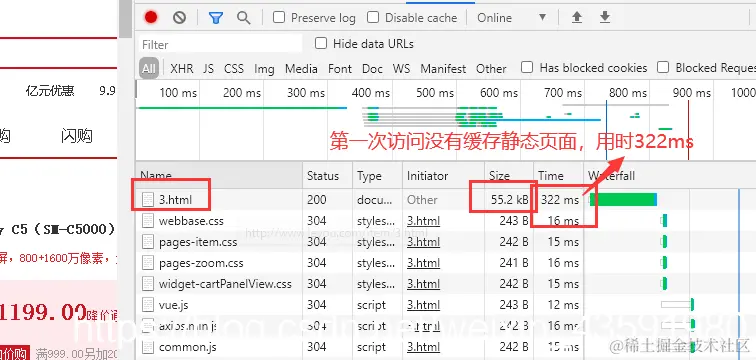
Task: Click the pages-item.css file icon
Action: [x=148, y=242]
